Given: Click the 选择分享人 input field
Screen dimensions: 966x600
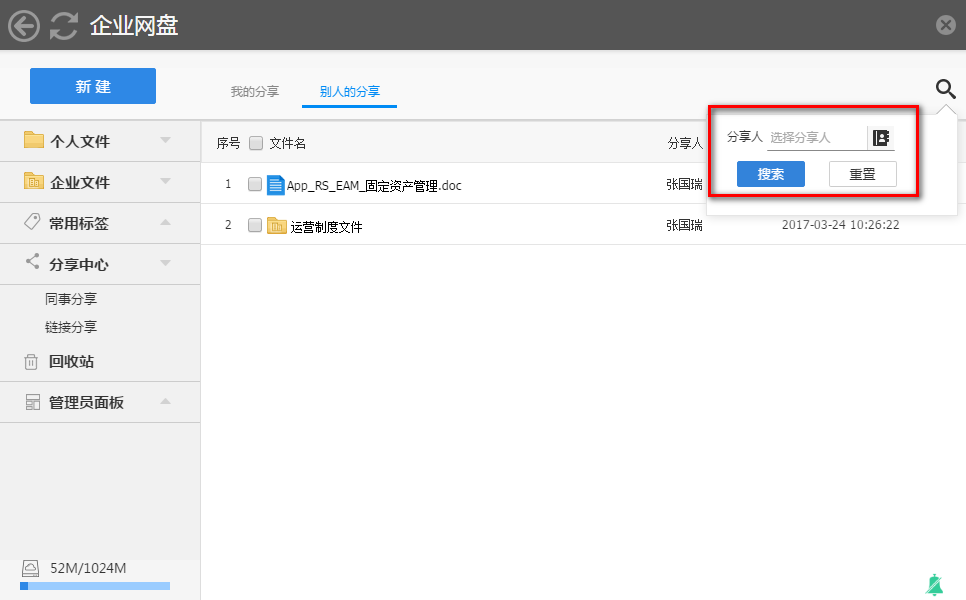Looking at the screenshot, I should tap(815, 138).
